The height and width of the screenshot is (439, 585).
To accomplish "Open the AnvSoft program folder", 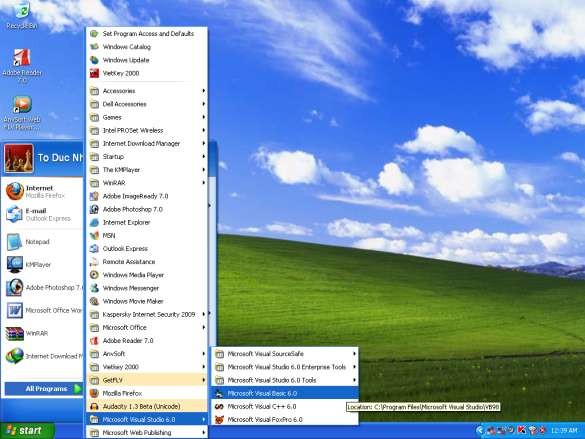I will pyautogui.click(x=147, y=354).
